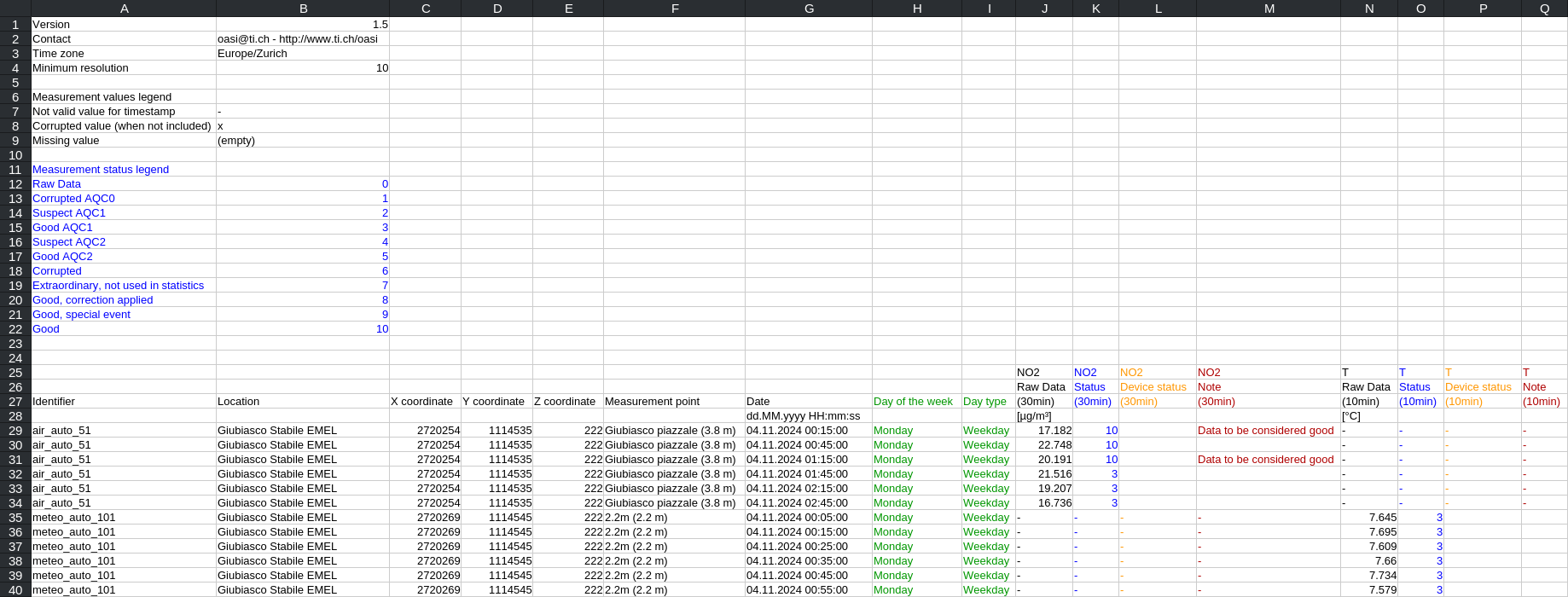This screenshot has height=597, width=1568.
Task: Click date cell 04.11.2024 00:15:00 in row 29
Action: click(x=809, y=431)
